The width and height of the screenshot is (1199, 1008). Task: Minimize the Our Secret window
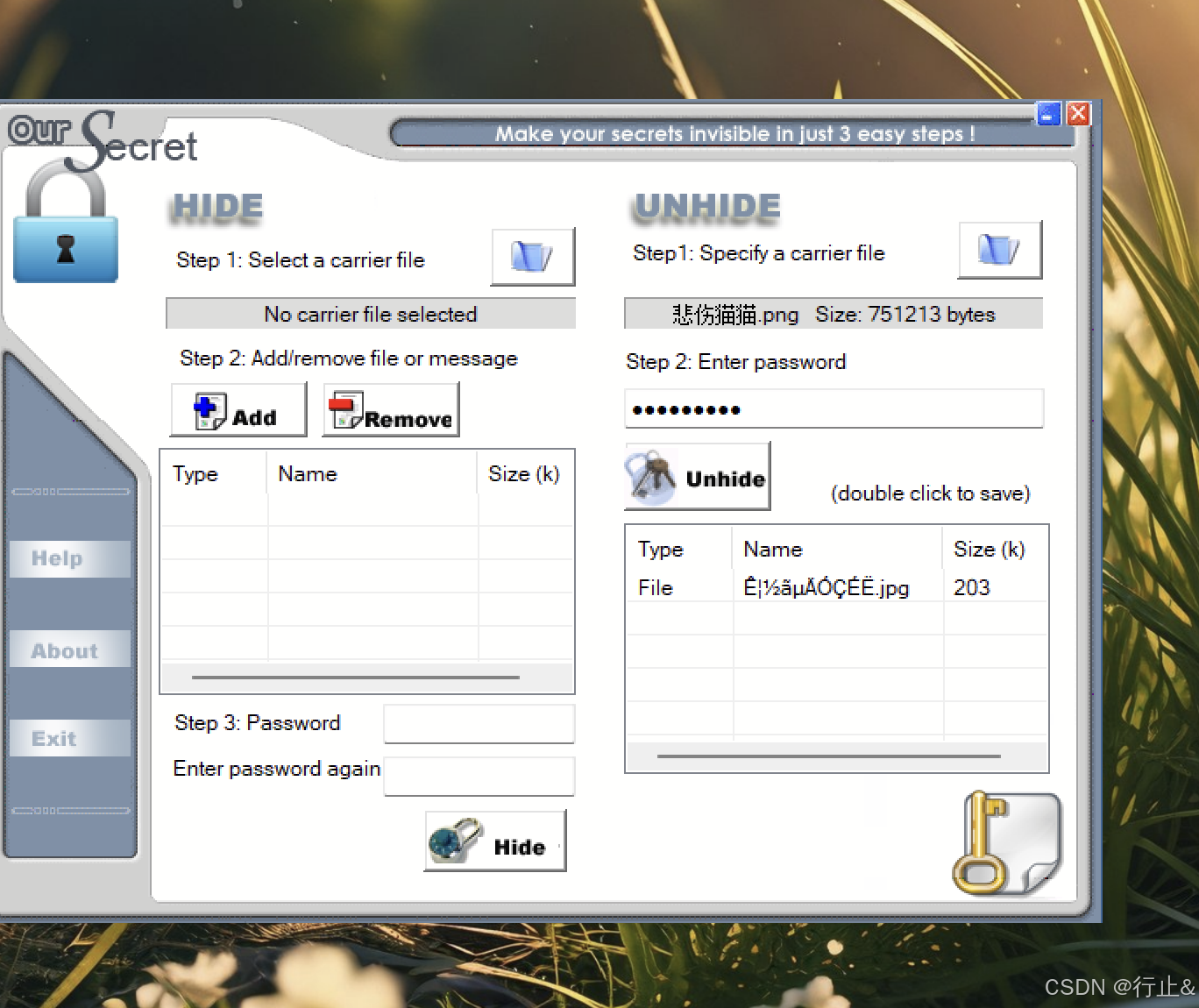(1048, 114)
